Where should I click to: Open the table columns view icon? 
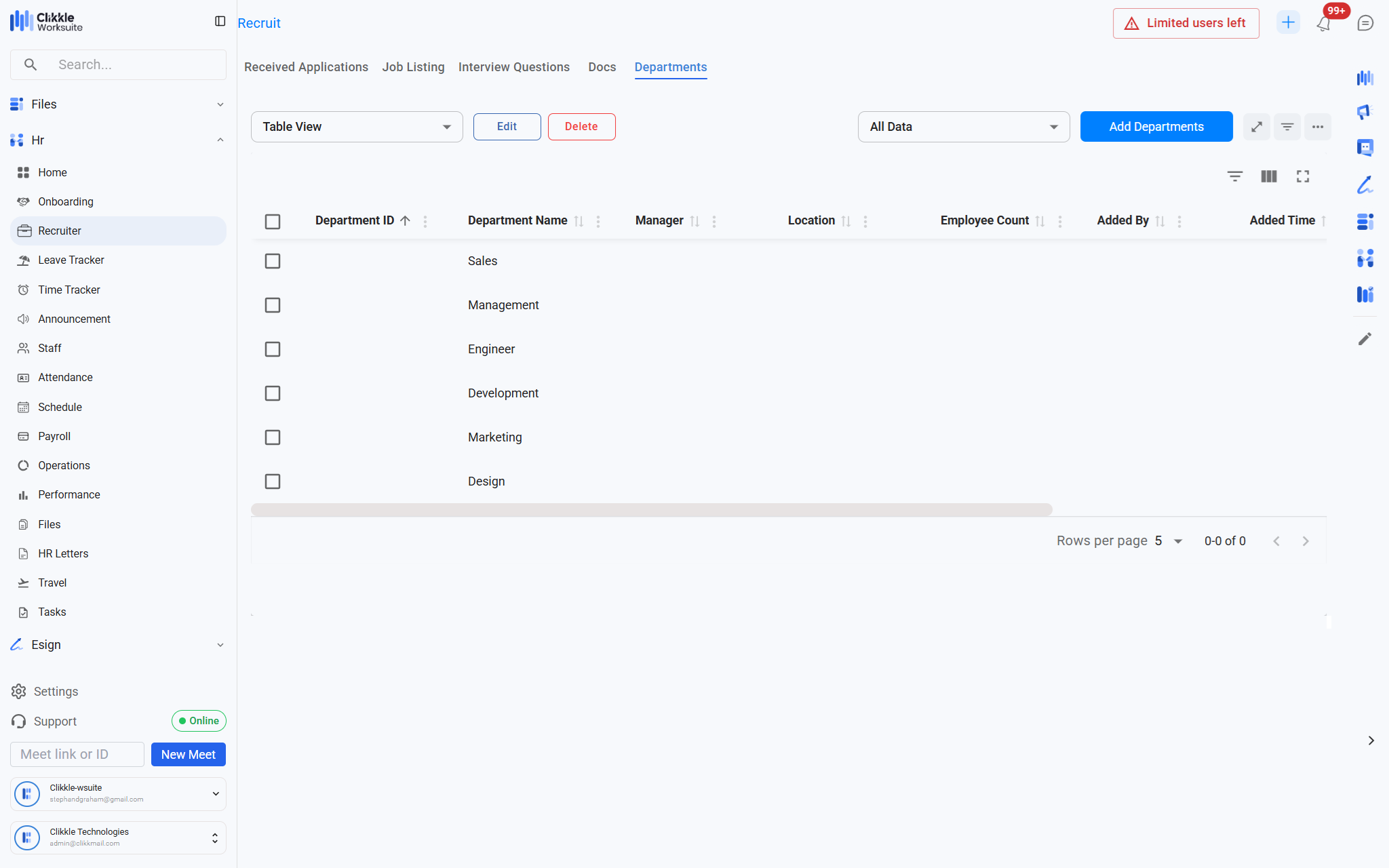point(1268,176)
